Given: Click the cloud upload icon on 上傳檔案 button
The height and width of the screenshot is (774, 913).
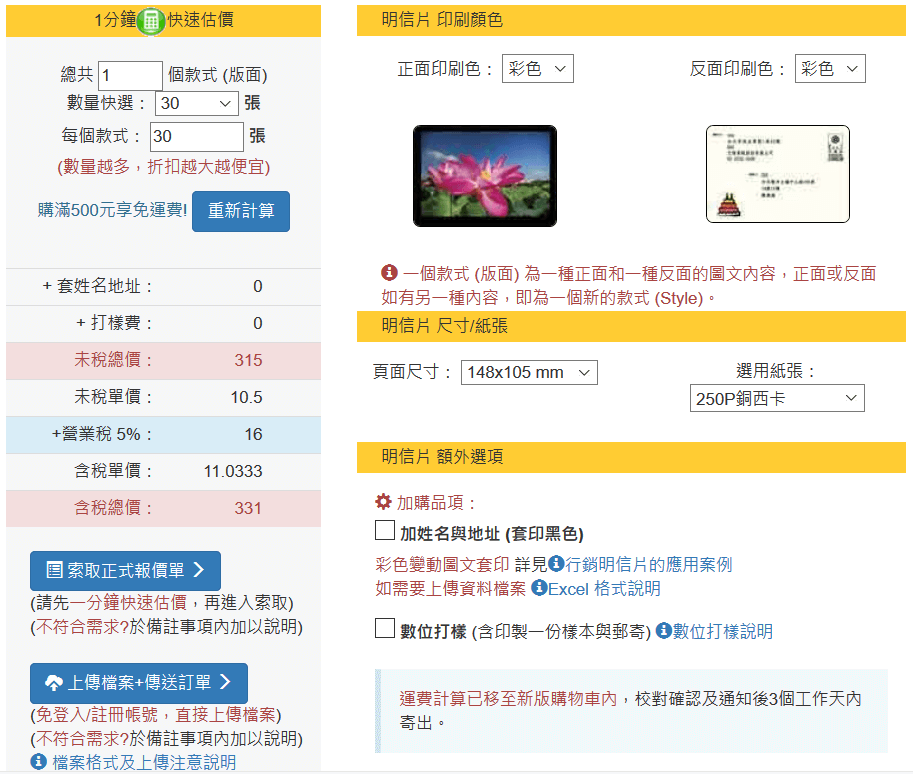Looking at the screenshot, I should coord(54,683).
